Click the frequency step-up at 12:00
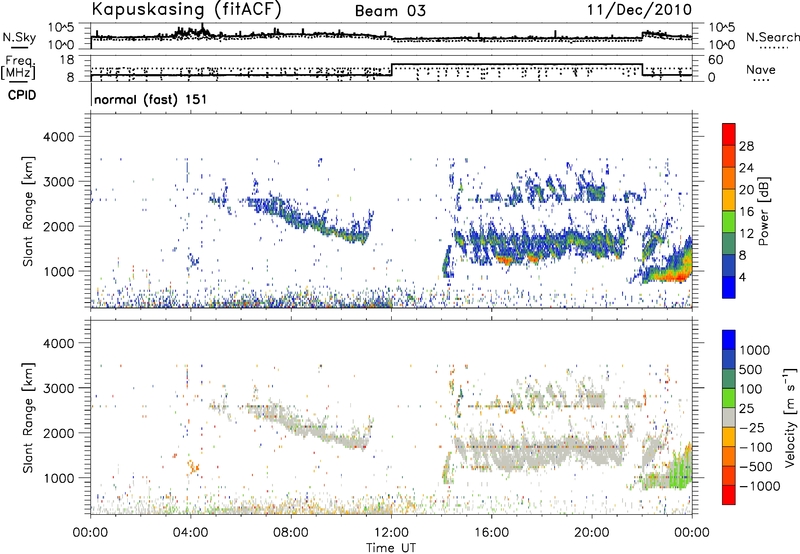 tap(391, 70)
